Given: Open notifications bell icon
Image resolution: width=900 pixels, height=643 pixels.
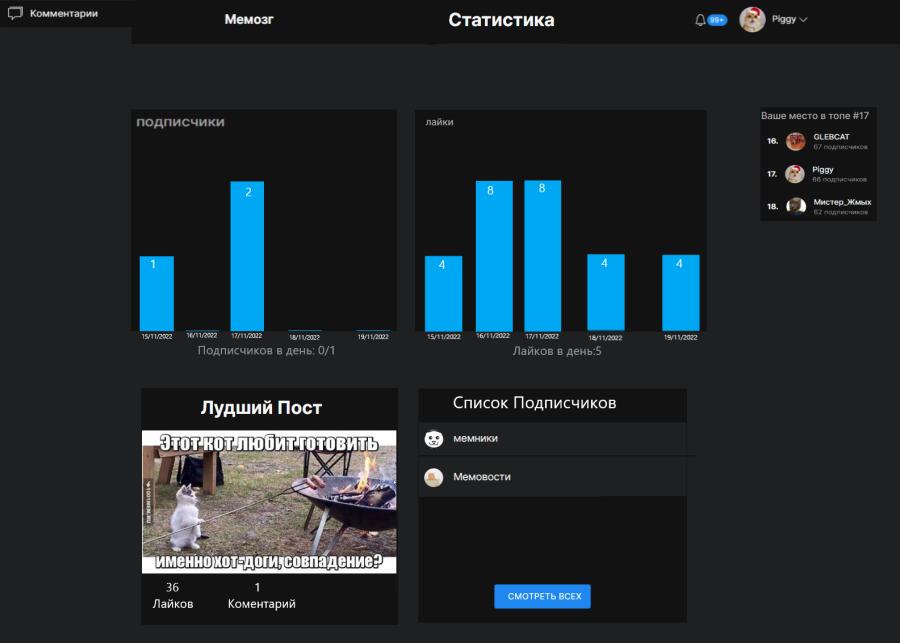Looking at the screenshot, I should pos(700,20).
